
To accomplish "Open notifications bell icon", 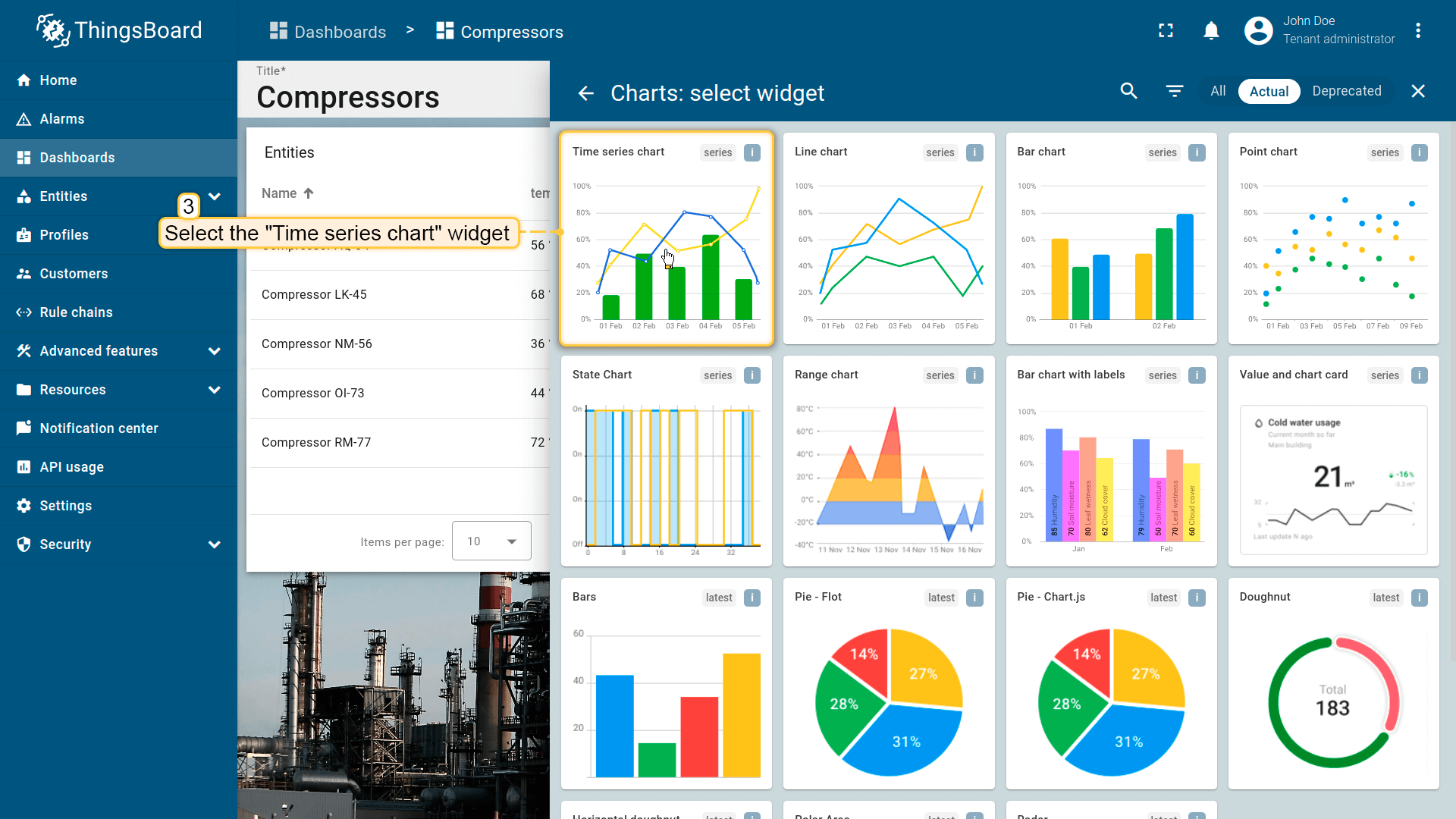I will [1211, 30].
